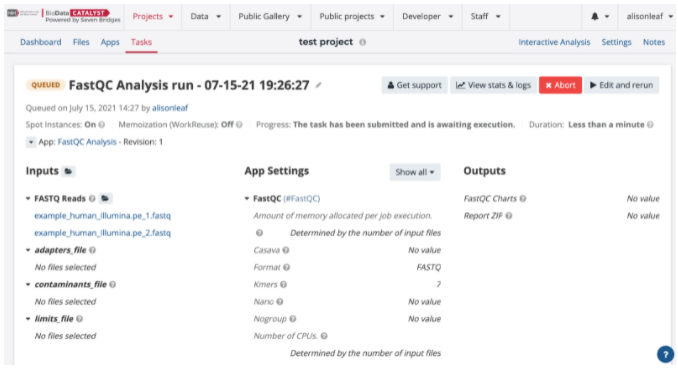Image resolution: width=678 pixels, height=372 pixels.
Task: Open the Data dropdown menu
Action: [206, 16]
